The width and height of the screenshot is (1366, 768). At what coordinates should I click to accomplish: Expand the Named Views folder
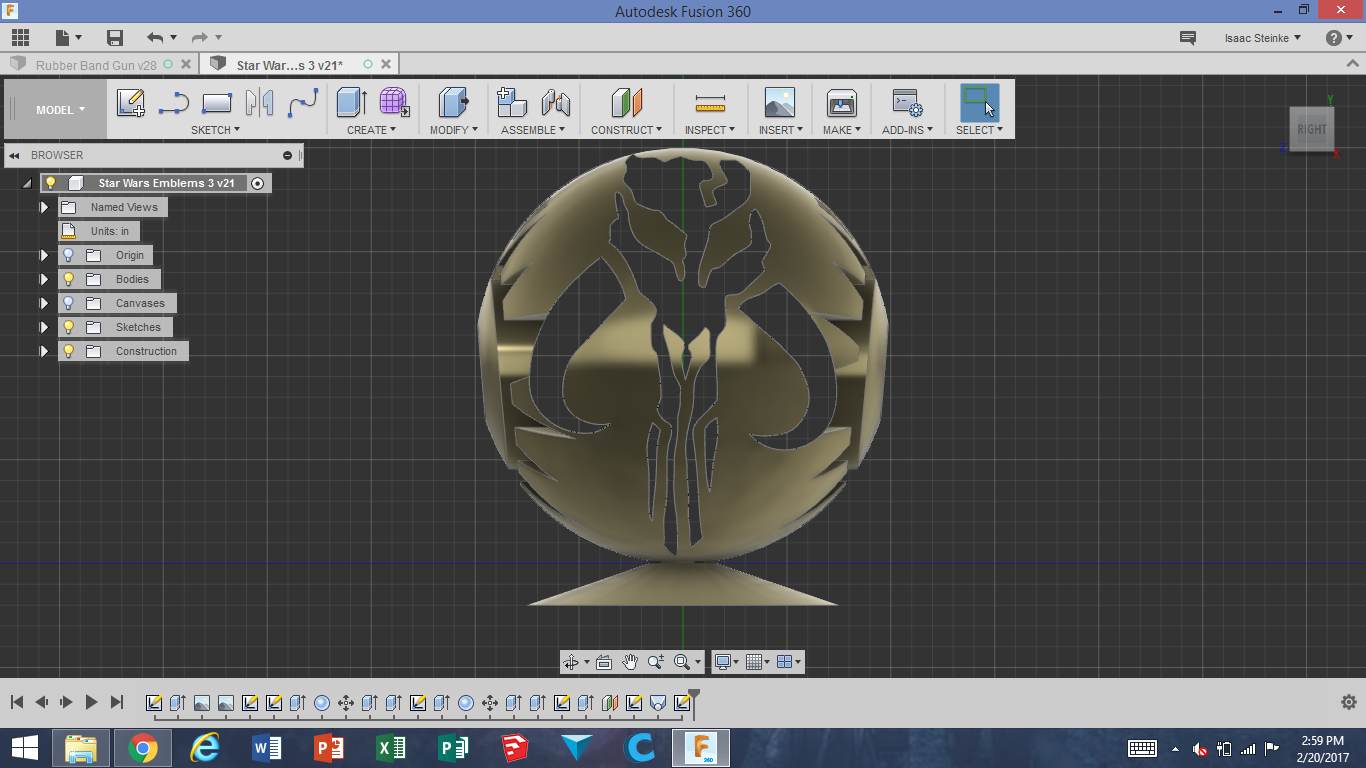pos(44,207)
